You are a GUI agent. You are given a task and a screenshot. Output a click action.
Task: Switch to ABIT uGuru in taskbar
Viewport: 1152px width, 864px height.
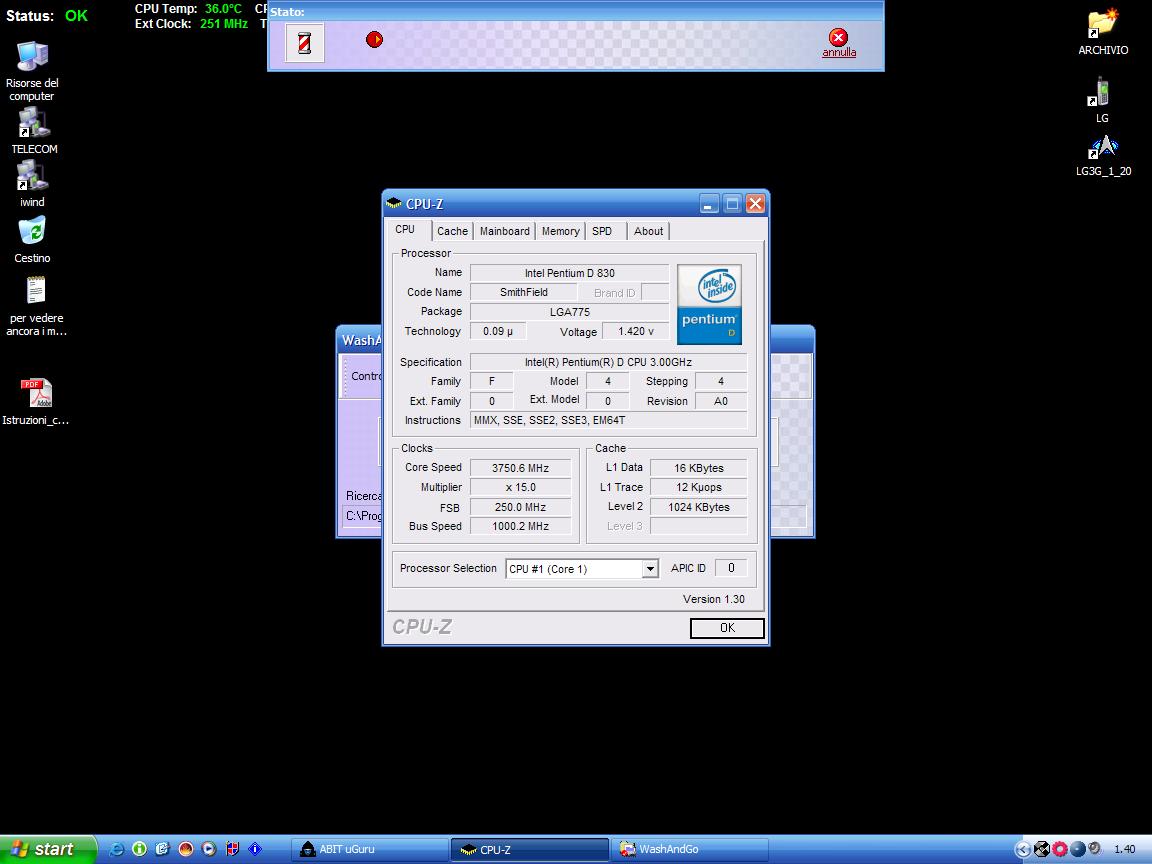370,849
